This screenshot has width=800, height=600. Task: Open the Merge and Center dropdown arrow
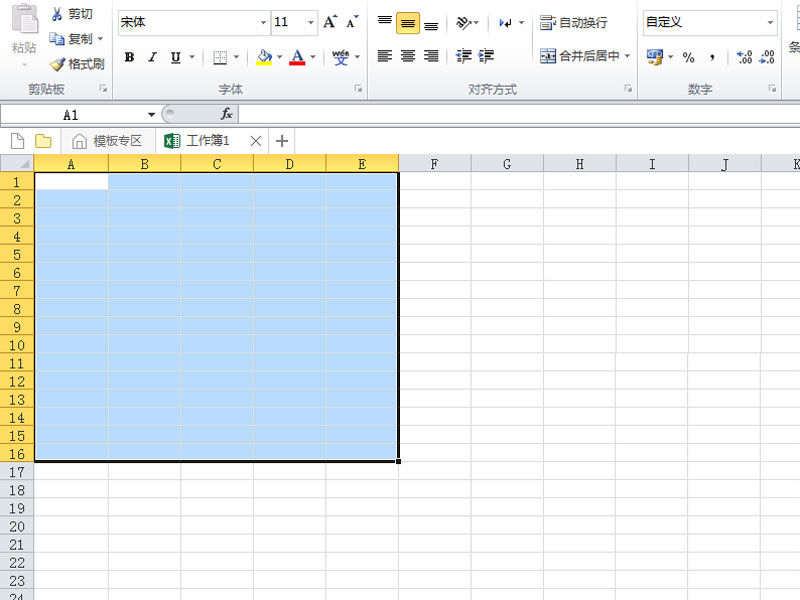coord(628,56)
